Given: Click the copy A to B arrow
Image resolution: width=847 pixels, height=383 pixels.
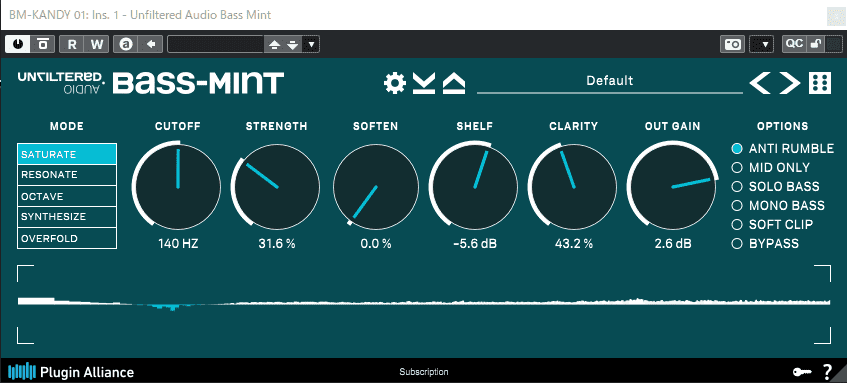Looking at the screenshot, I should 151,44.
